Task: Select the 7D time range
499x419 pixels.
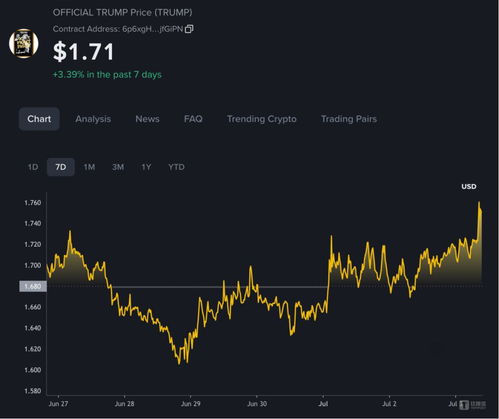Action: [61, 167]
